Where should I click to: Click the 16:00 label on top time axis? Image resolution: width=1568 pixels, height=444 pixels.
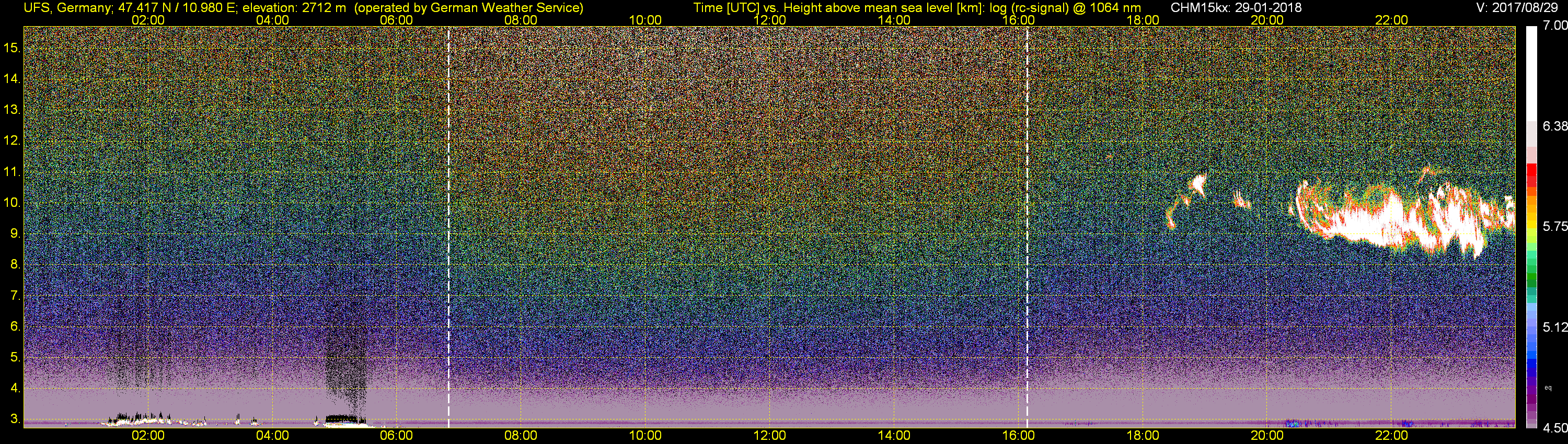click(x=1018, y=20)
